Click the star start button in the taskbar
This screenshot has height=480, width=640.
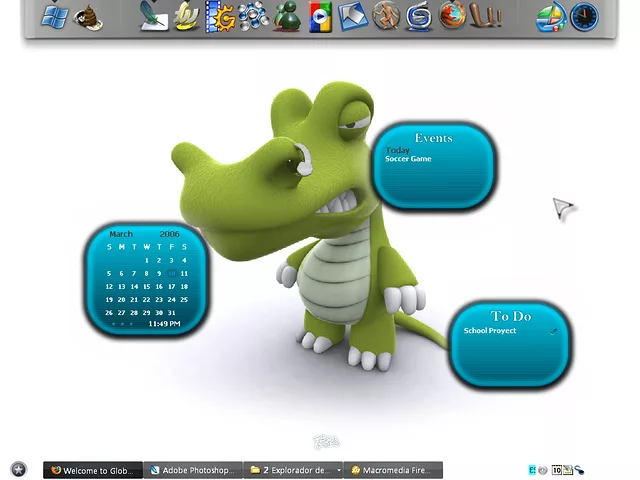pyautogui.click(x=18, y=469)
